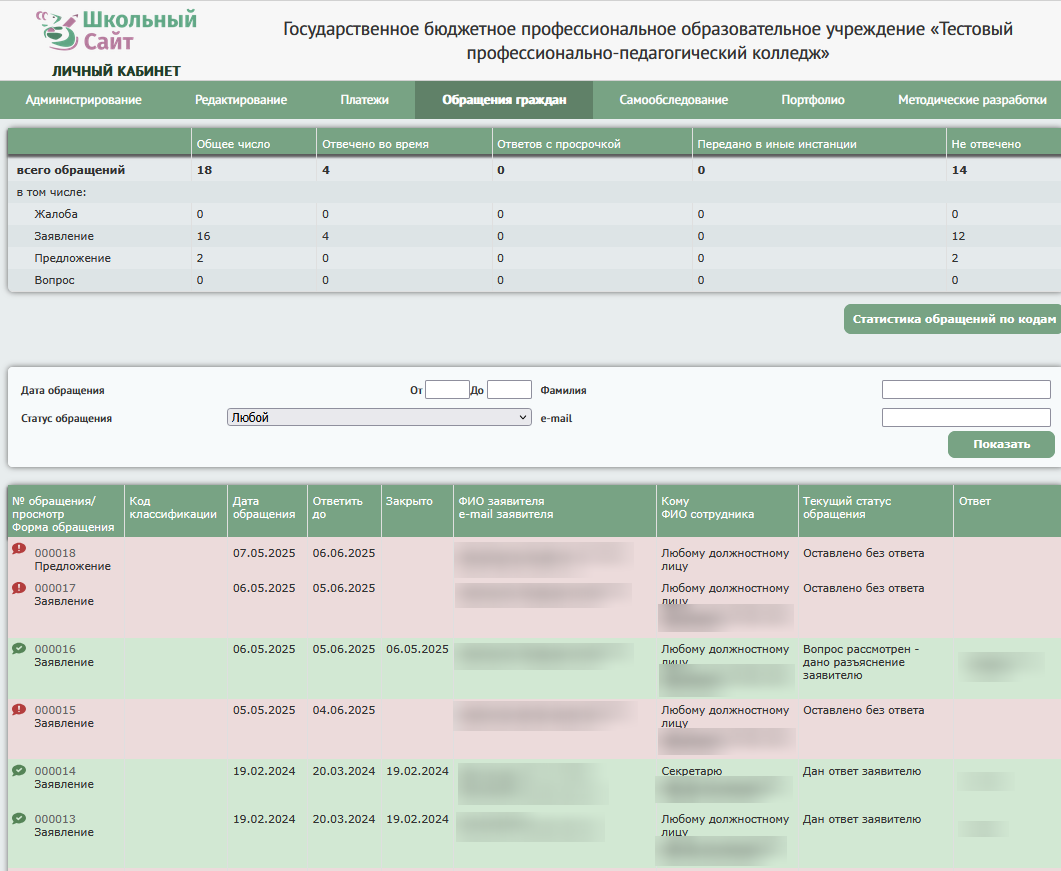Click the Ответ column header
The height and width of the screenshot is (871, 1061).
[974, 501]
